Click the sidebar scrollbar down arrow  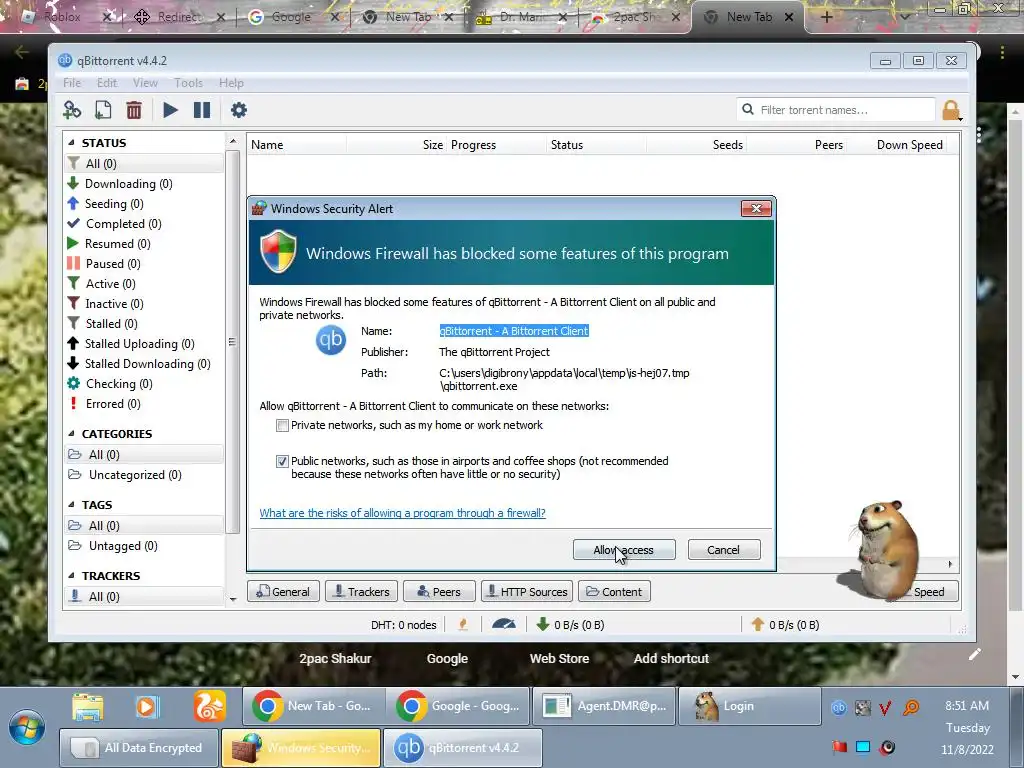click(x=233, y=599)
